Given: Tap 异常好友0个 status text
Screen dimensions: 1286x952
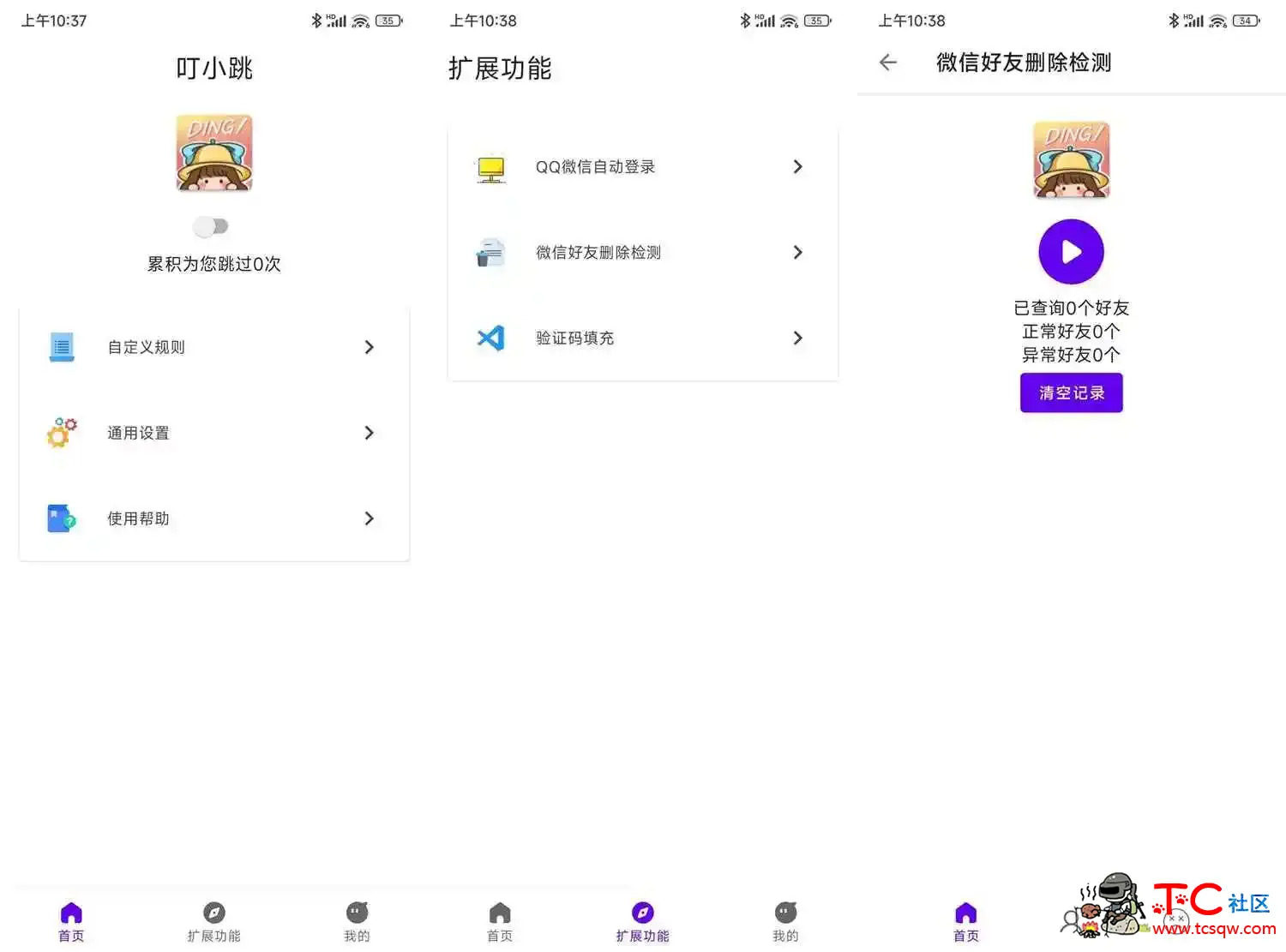Looking at the screenshot, I should [x=1072, y=354].
